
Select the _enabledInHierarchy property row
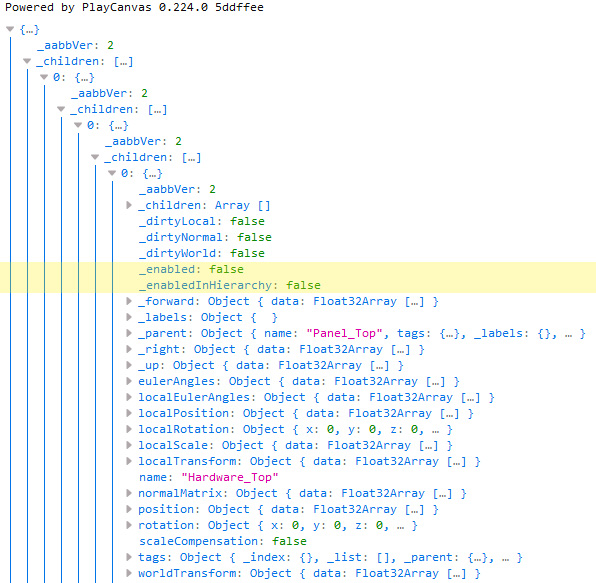tap(298, 285)
